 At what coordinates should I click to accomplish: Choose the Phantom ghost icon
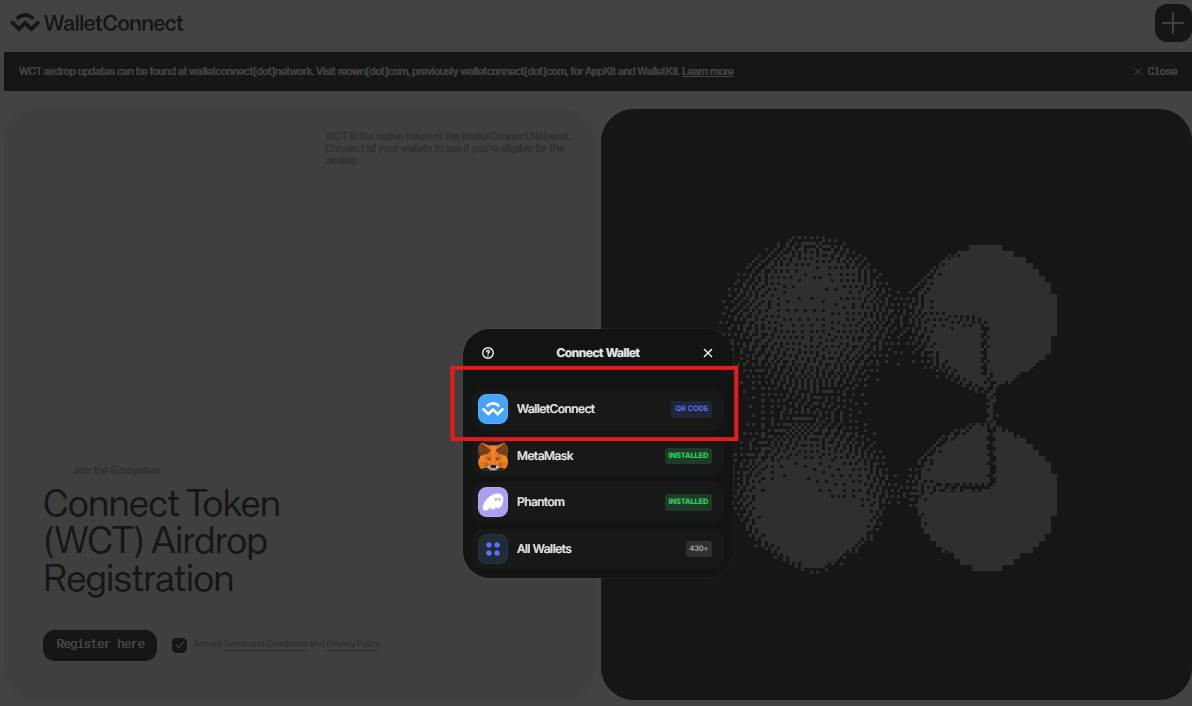(493, 502)
